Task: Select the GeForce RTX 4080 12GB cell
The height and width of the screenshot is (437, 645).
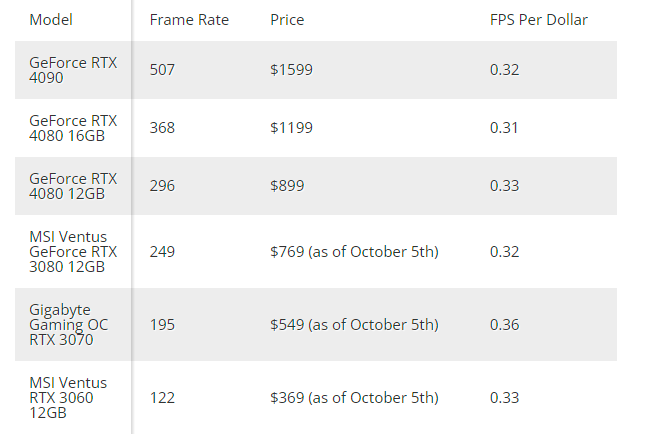Action: point(73,186)
